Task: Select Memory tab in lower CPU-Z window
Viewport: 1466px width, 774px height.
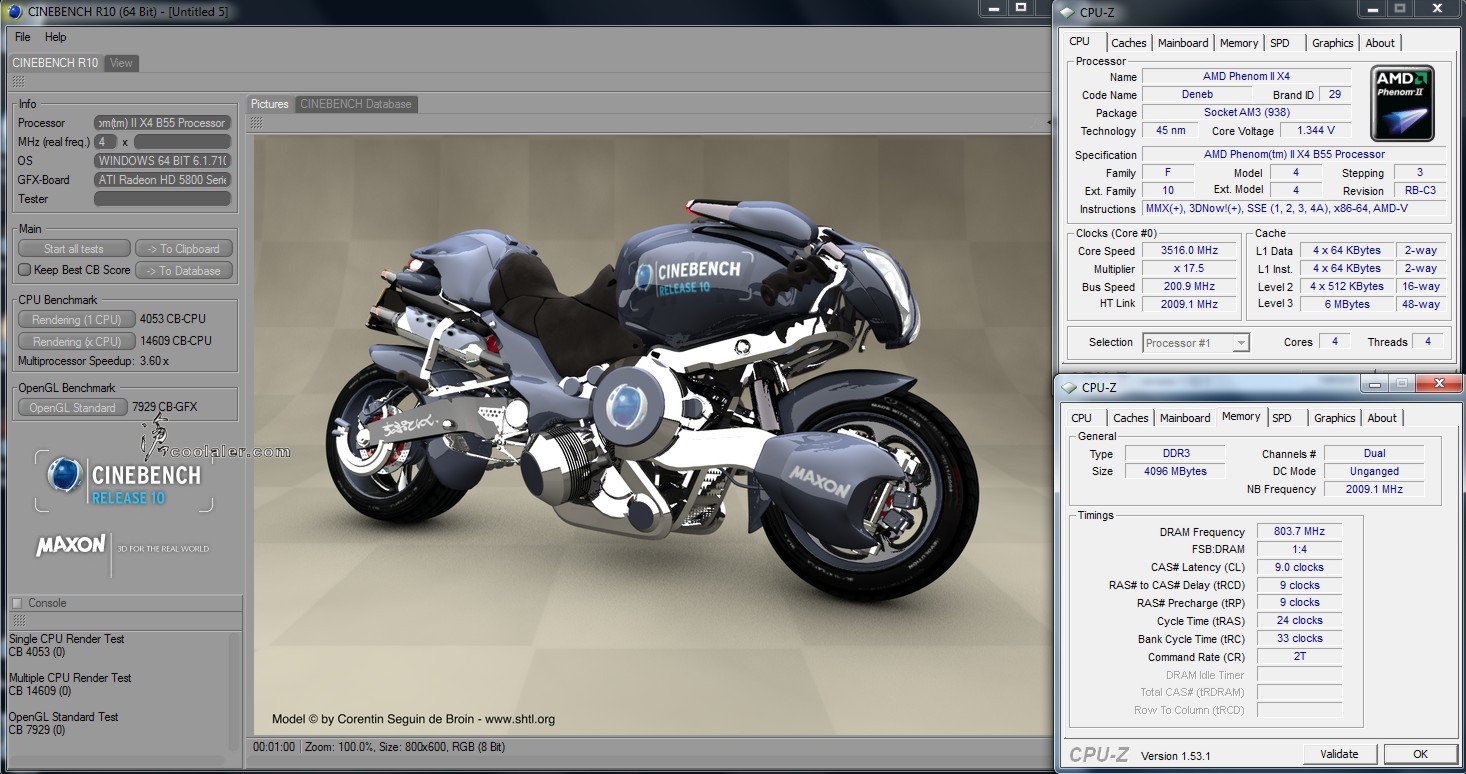Action: click(1241, 417)
